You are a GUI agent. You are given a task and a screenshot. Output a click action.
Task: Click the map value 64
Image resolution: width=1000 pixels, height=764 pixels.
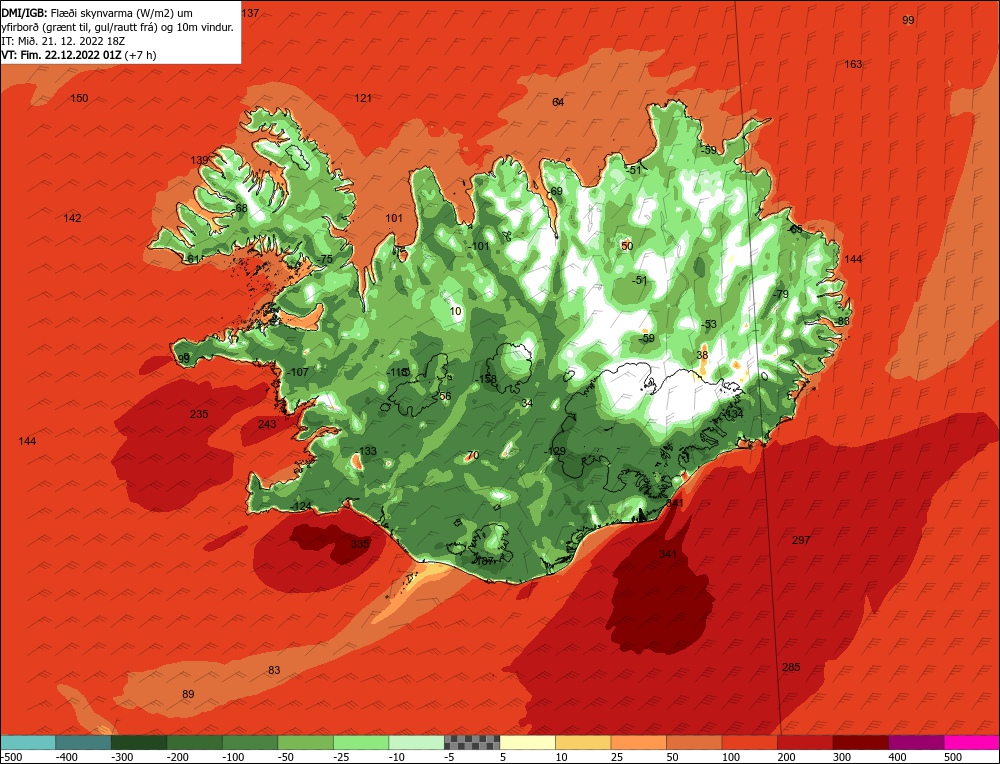(x=558, y=102)
